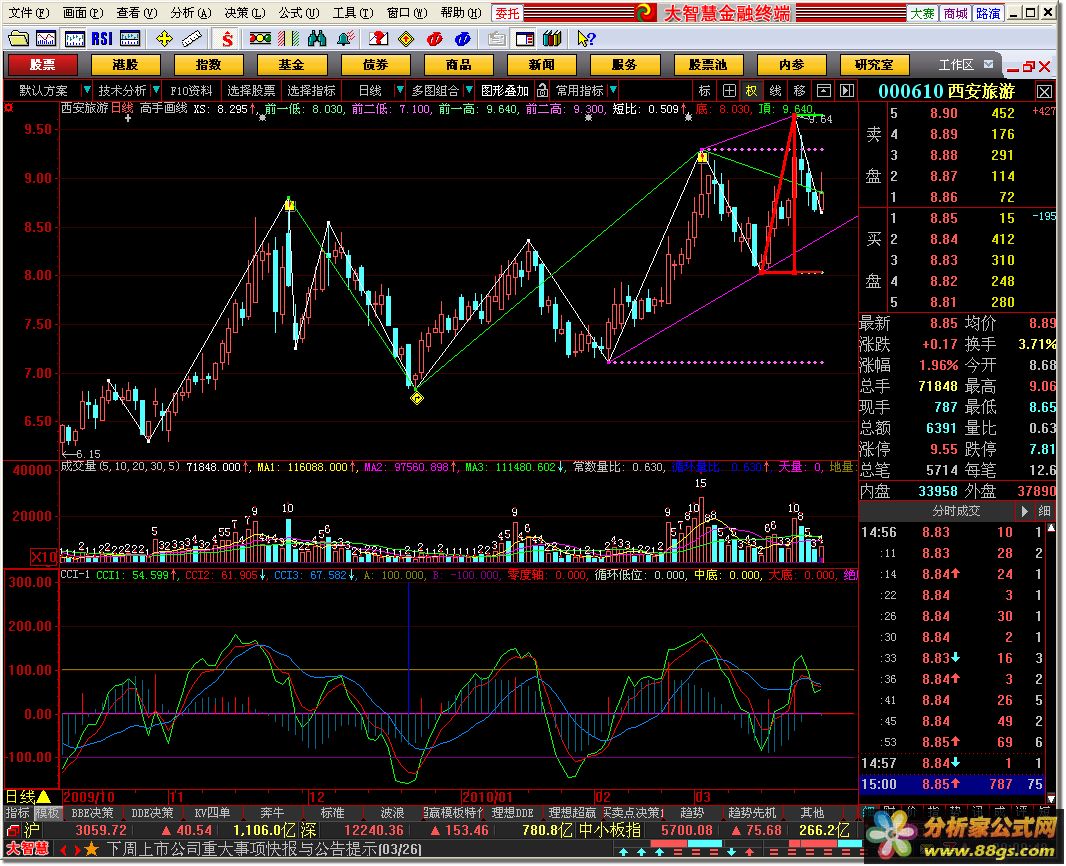Open the 常用指标 dropdown arrow
The width and height of the screenshot is (1066, 866).
pos(613,90)
